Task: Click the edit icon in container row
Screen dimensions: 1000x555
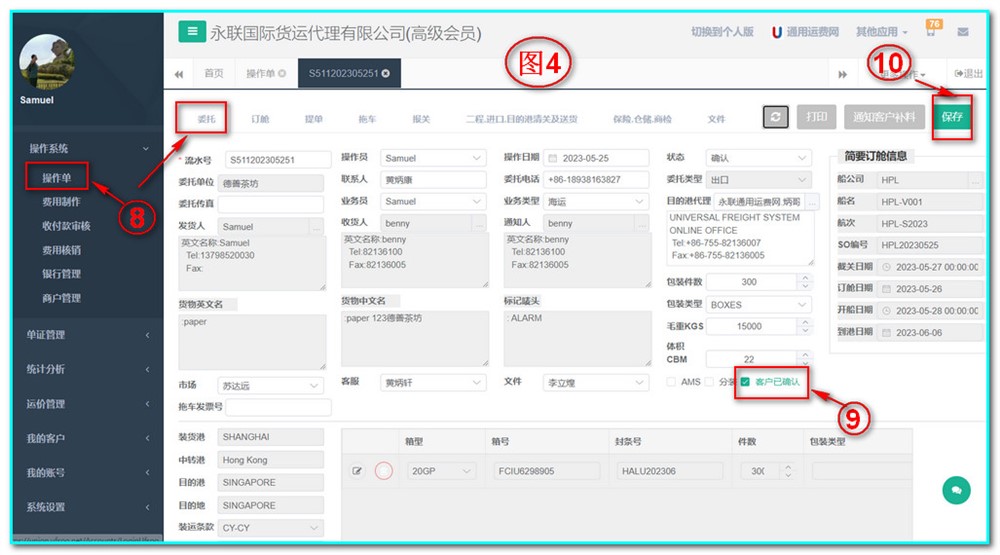Action: coord(357,471)
